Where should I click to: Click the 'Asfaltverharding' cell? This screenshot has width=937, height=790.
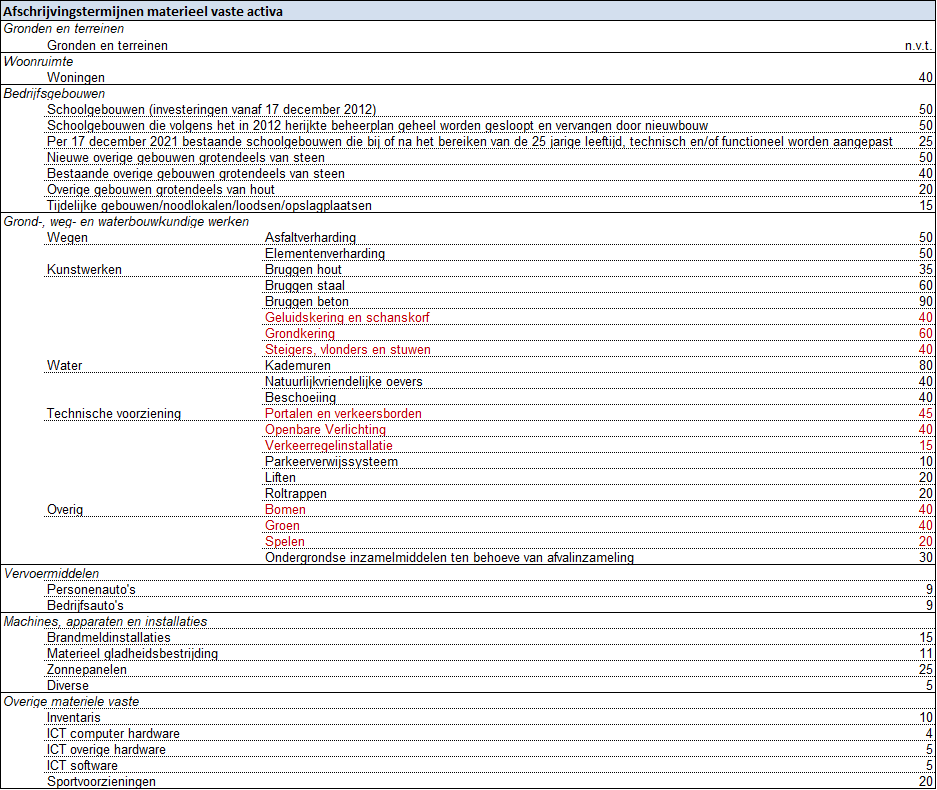(x=310, y=237)
